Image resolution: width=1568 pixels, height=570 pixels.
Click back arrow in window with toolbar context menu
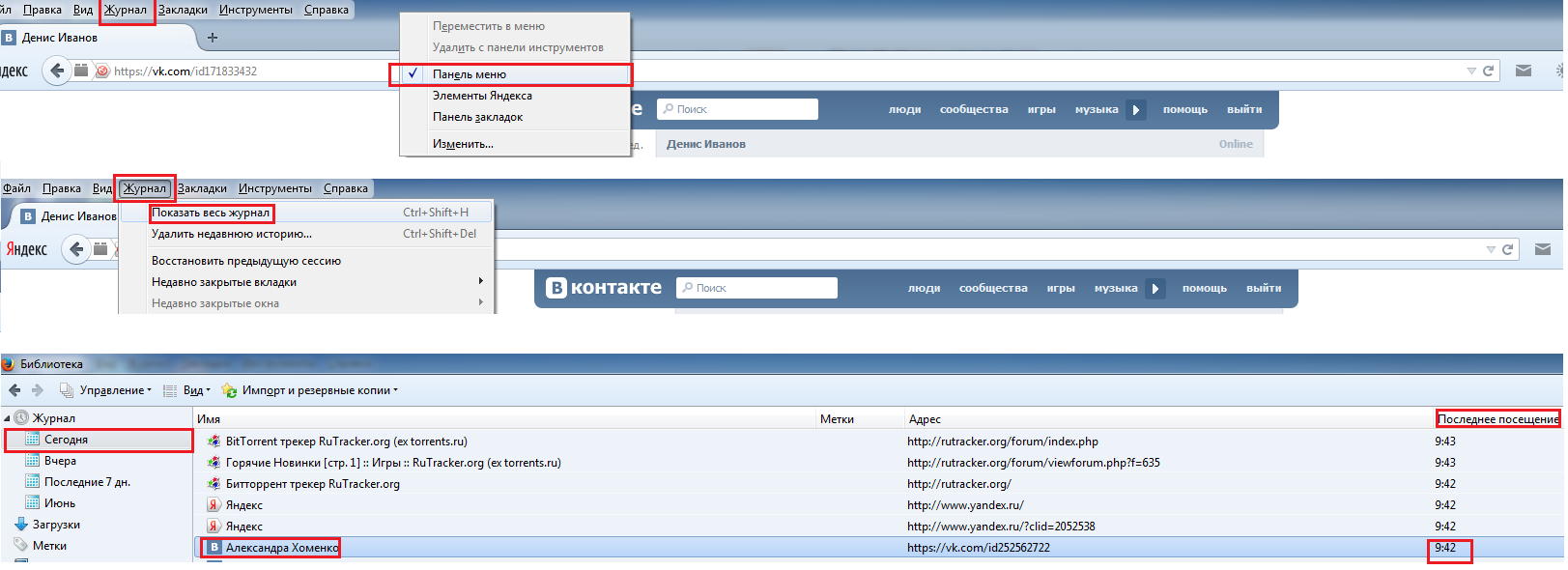click(57, 71)
